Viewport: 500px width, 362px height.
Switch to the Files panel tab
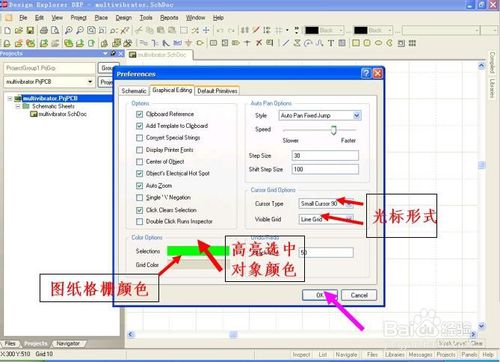10,343
